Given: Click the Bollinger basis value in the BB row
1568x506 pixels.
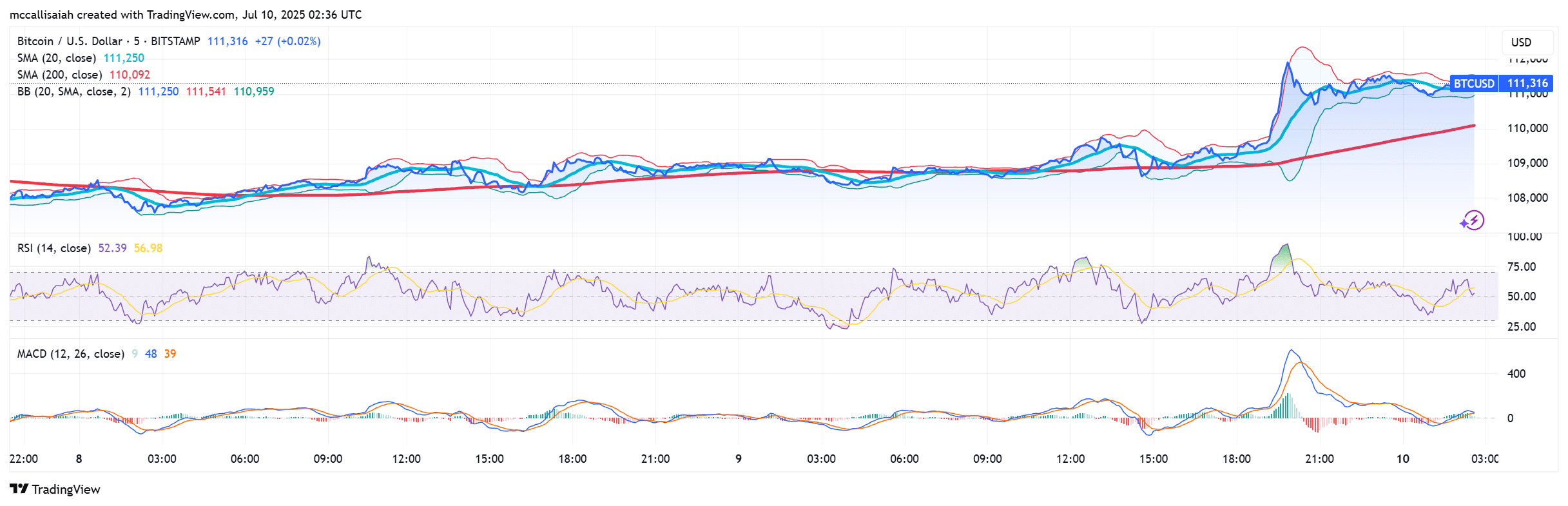Looking at the screenshot, I should point(159,92).
